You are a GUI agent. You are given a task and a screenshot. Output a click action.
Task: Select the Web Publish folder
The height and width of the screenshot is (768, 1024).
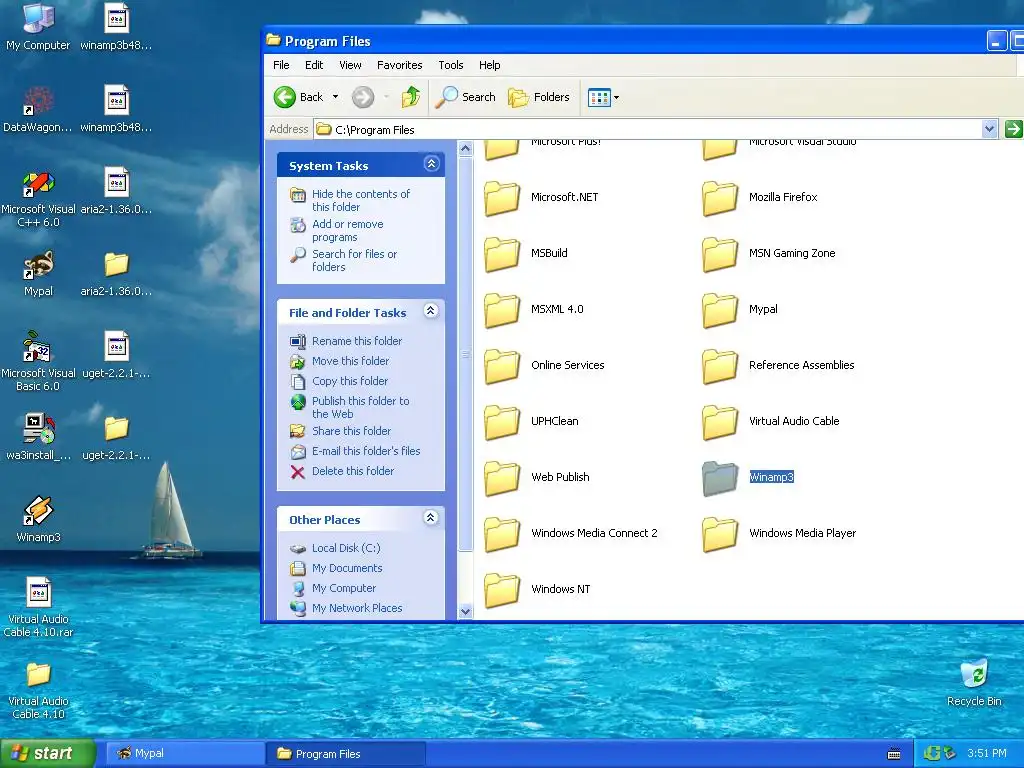(x=537, y=478)
